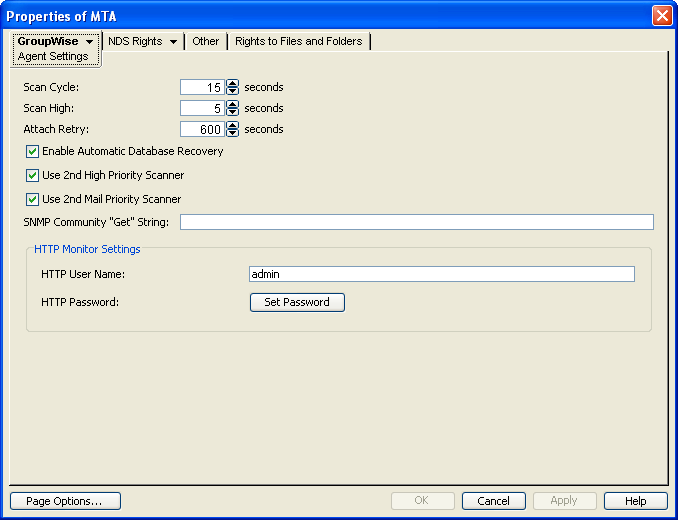Screen dimensions: 678x520
Task: Open Rights to Files and Folders tab
Action: 299,41
